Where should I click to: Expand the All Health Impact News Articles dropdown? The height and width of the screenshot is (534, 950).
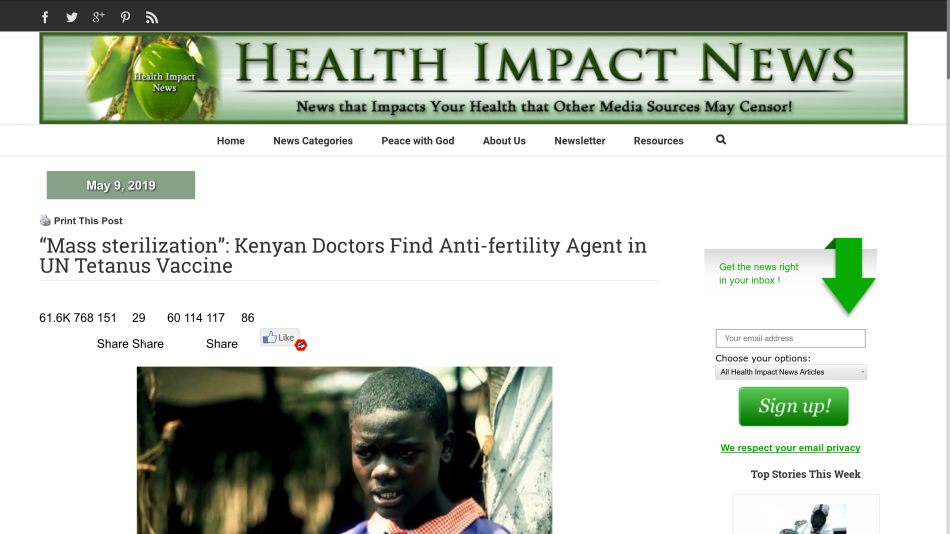coord(791,372)
